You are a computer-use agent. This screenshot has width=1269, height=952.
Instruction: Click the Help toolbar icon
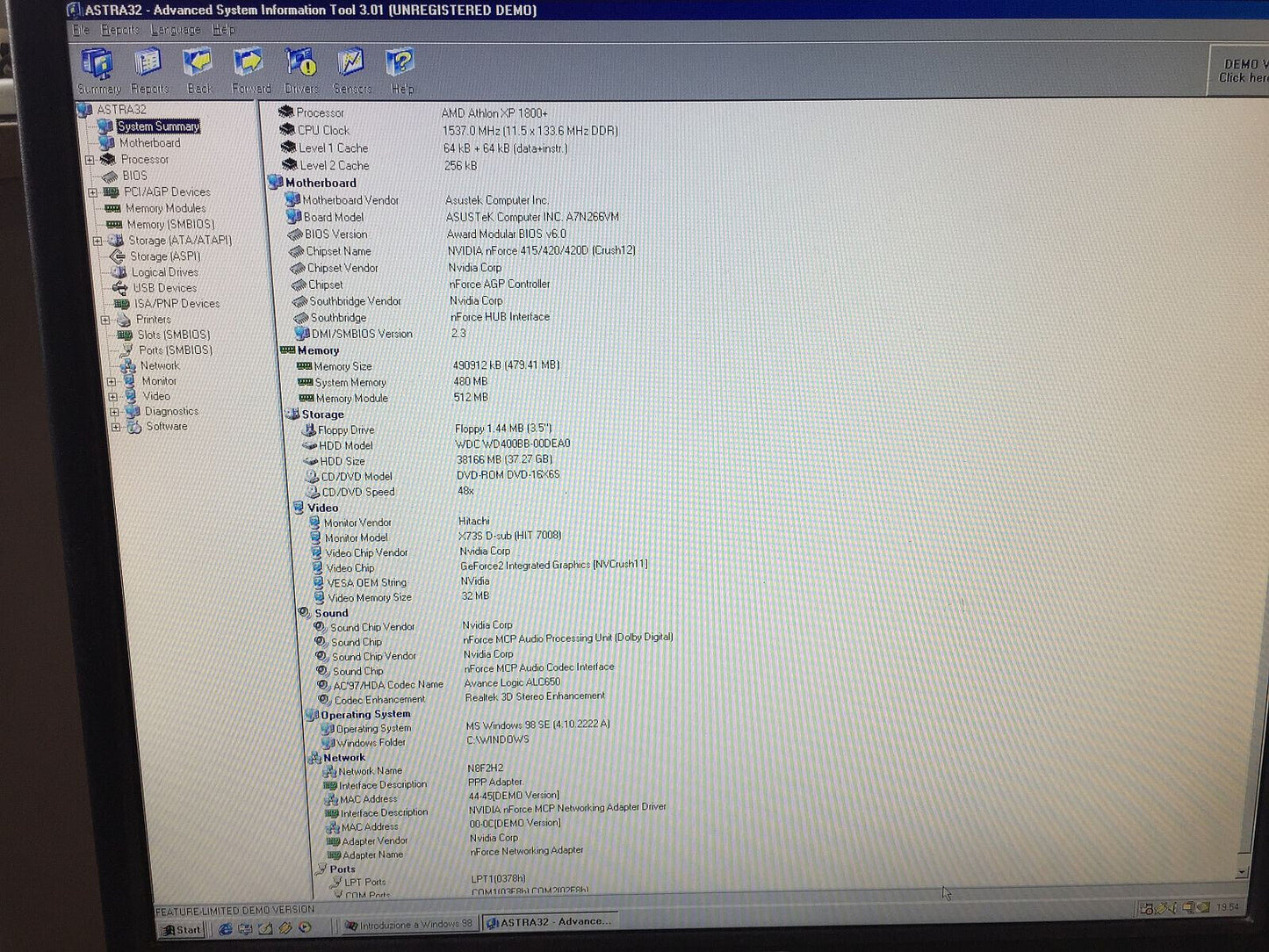point(401,66)
